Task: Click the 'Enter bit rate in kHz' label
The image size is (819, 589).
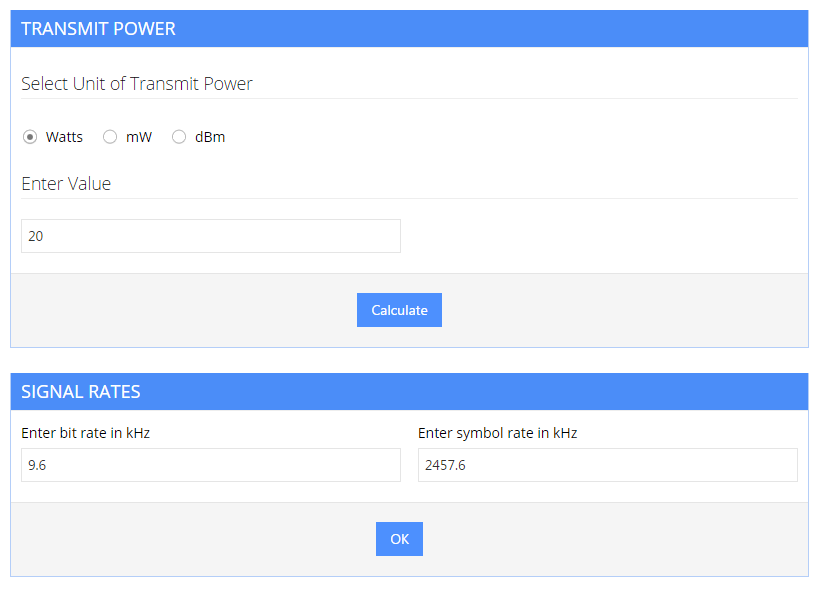Action: coord(86,433)
